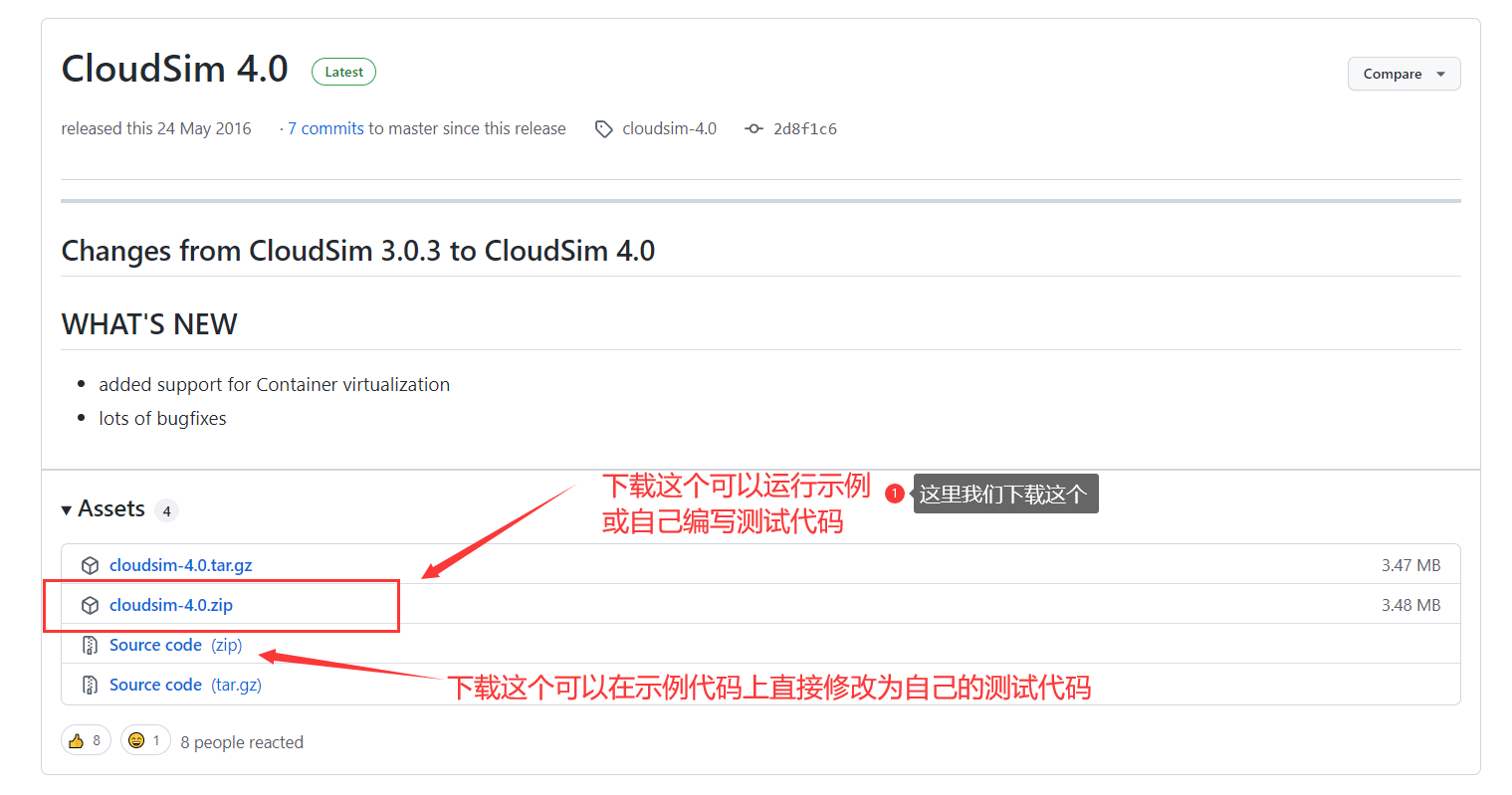The image size is (1512, 795).
Task: Collapse the Assets section
Action: 66,508
